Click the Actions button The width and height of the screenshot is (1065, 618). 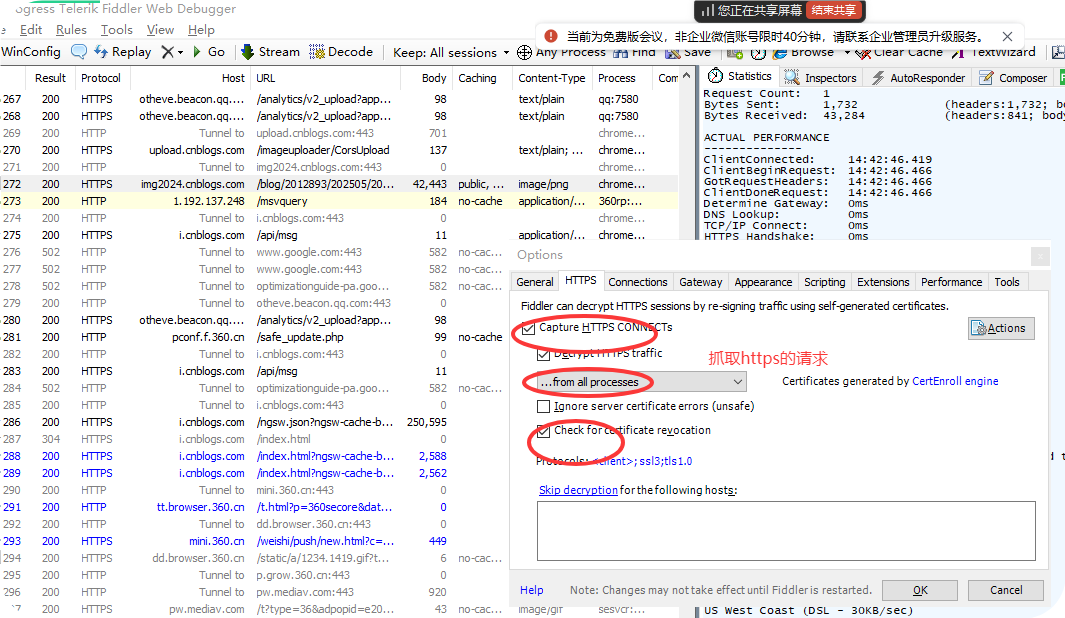tap(1001, 328)
